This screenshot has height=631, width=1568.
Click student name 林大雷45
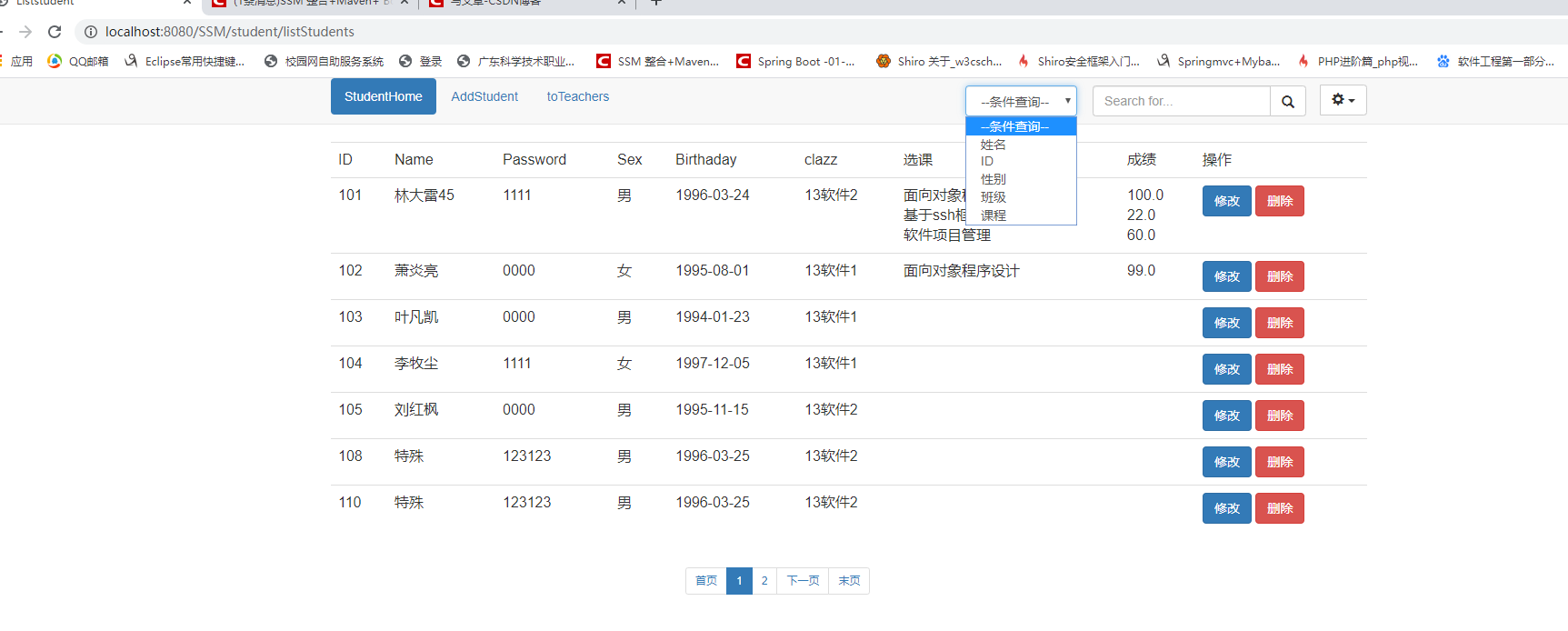coord(424,195)
